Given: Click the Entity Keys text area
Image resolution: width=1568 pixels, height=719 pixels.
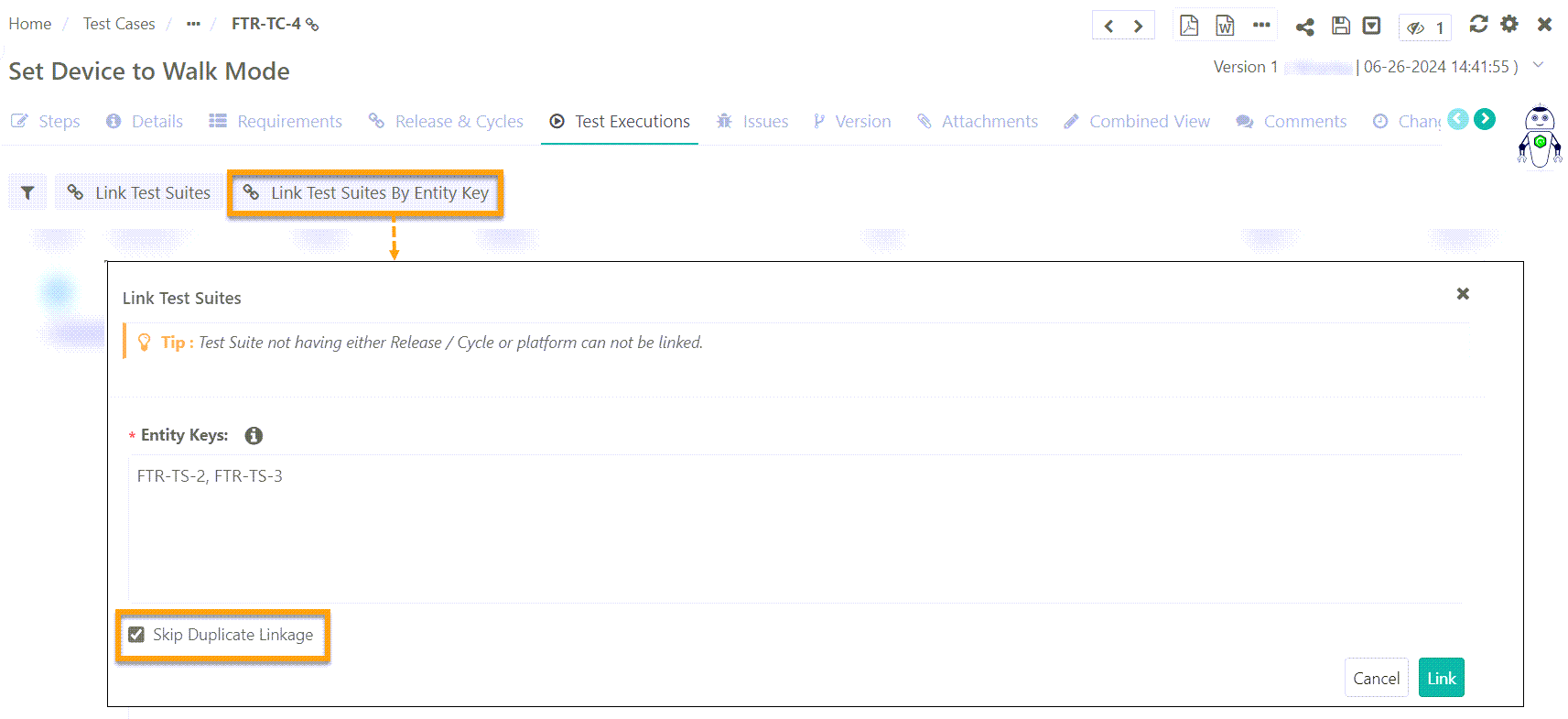Looking at the screenshot, I should pyautogui.click(x=795, y=531).
